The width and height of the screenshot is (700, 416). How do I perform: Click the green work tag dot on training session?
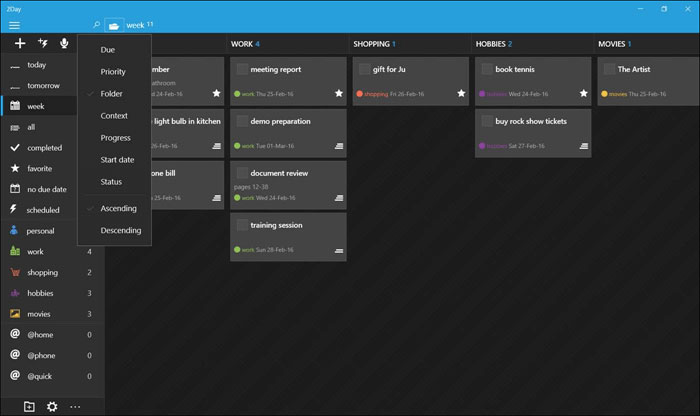237,250
